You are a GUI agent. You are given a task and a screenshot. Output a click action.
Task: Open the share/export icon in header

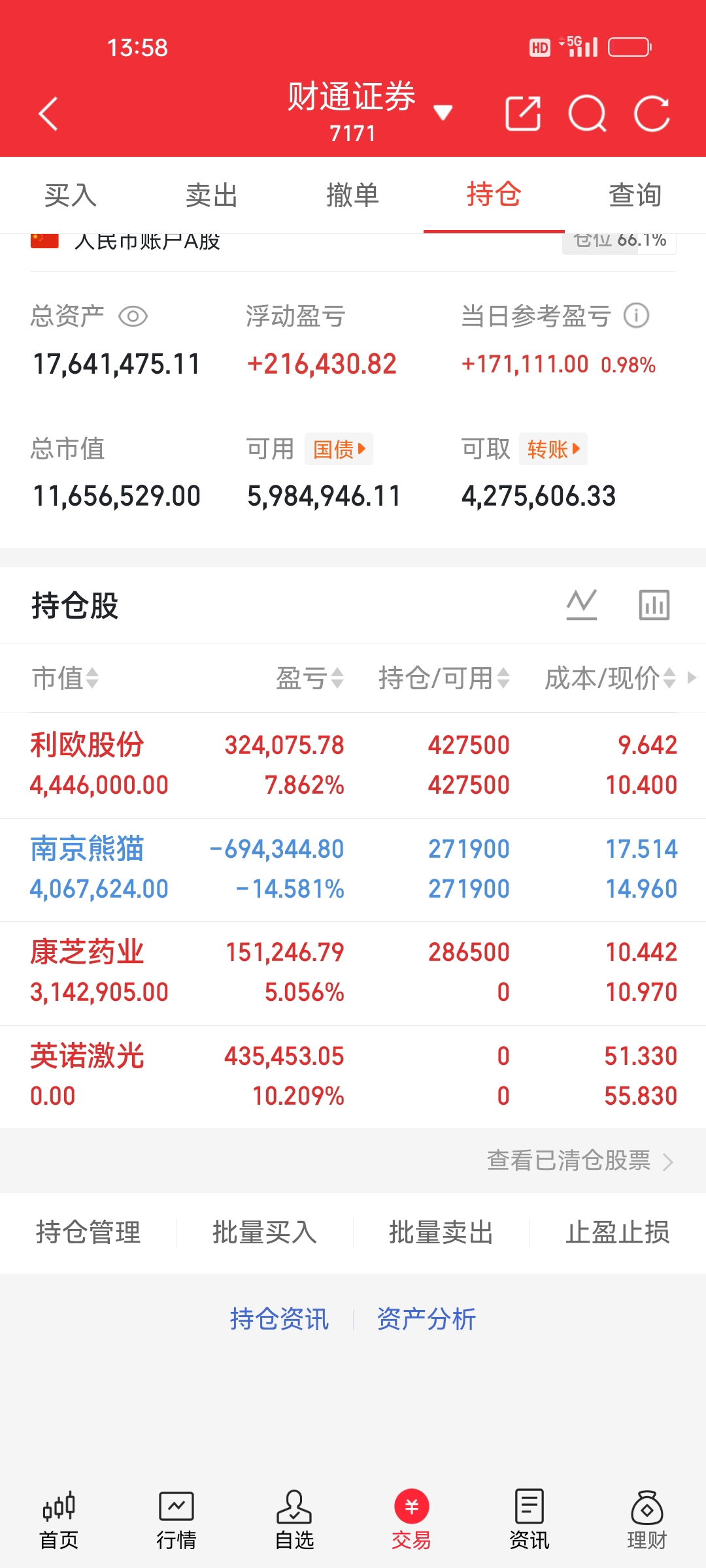523,114
